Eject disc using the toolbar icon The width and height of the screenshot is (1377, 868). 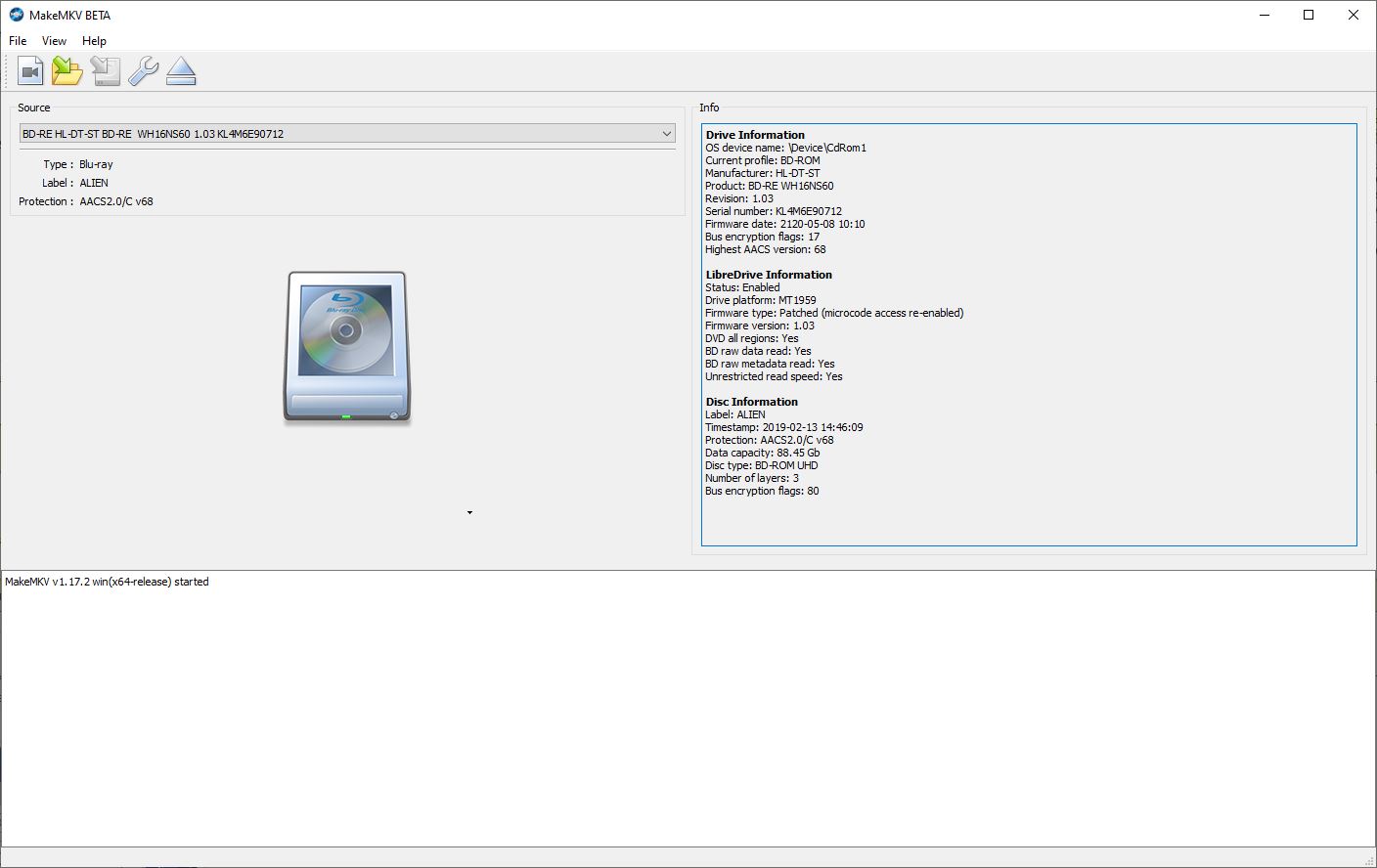pos(181,71)
